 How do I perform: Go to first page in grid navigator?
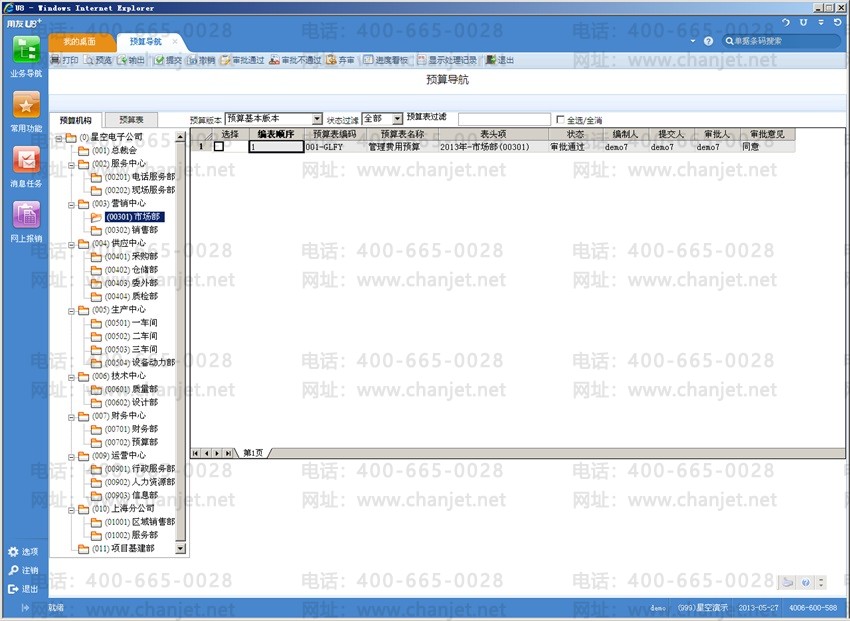[196, 453]
